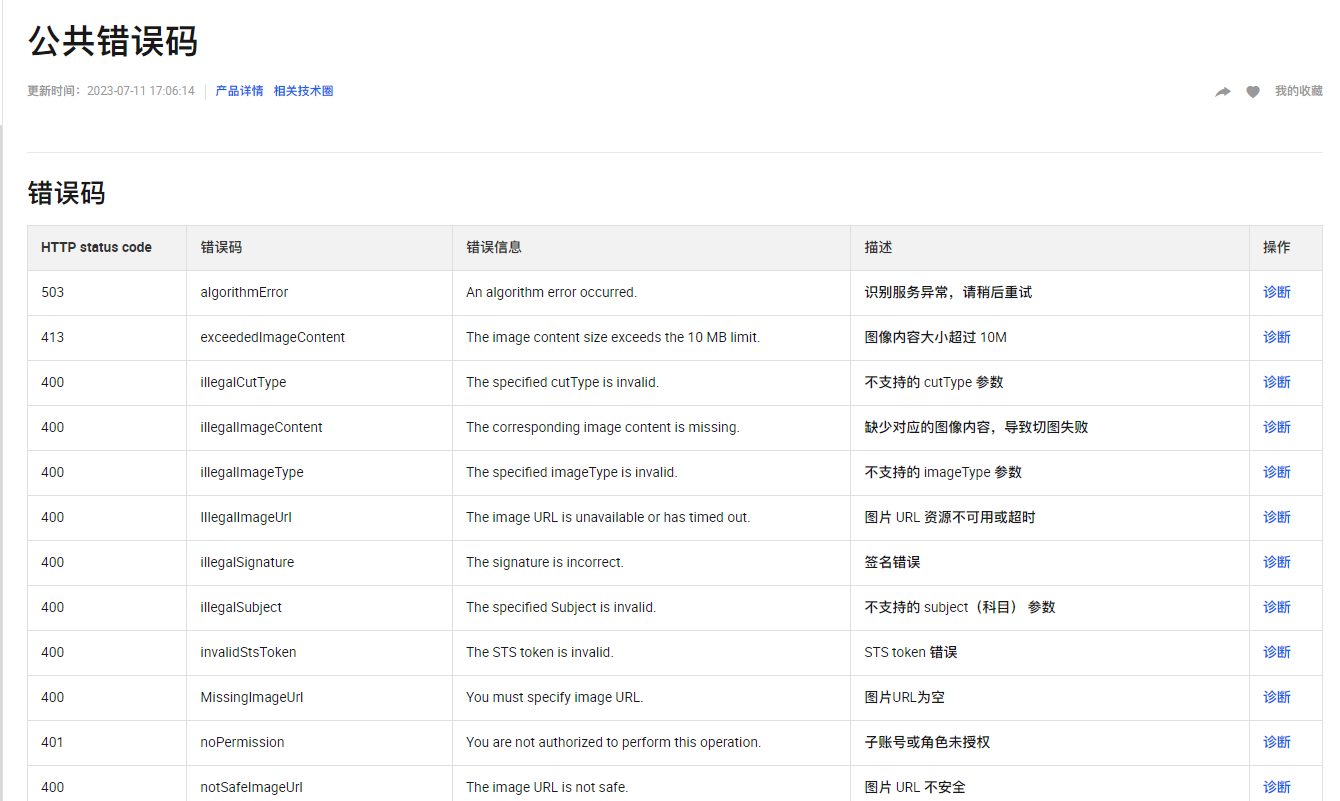Click 诊断 for MissingImageUrl row

[1277, 697]
